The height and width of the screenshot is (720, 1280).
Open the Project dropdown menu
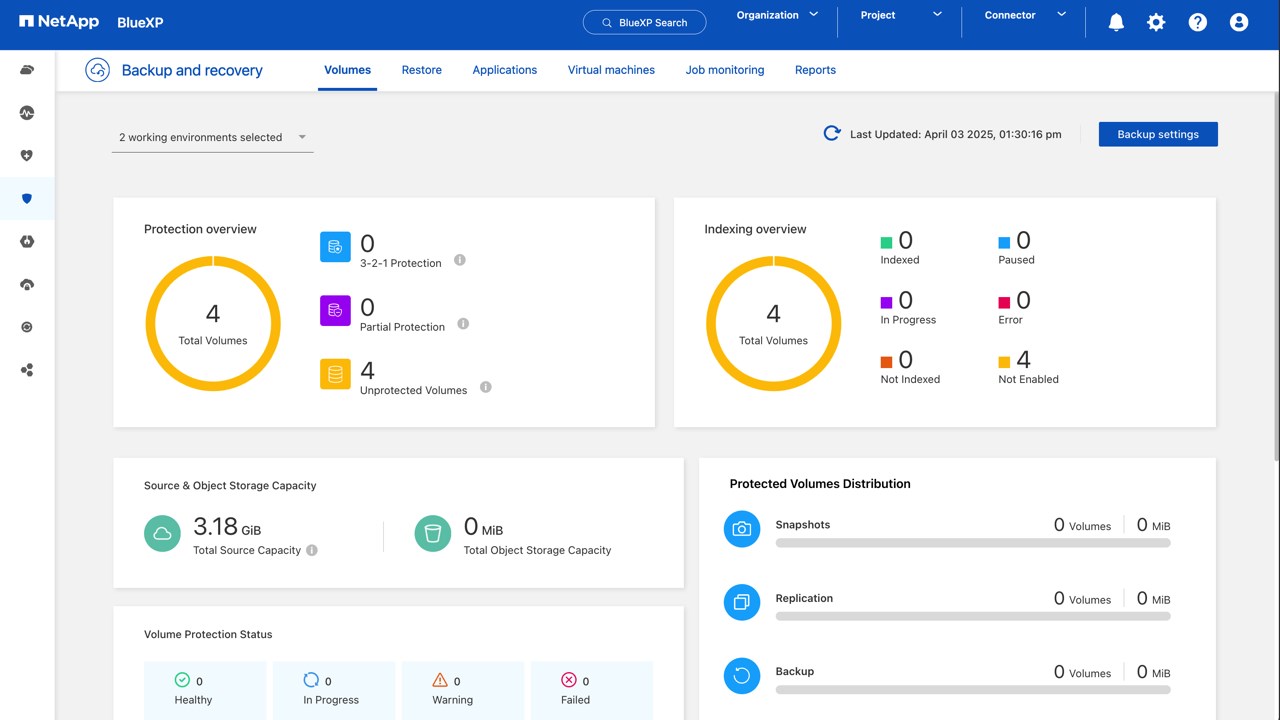pyautogui.click(x=901, y=16)
